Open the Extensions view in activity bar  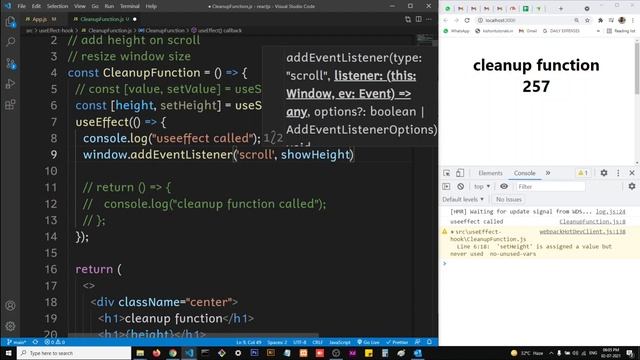(11, 104)
